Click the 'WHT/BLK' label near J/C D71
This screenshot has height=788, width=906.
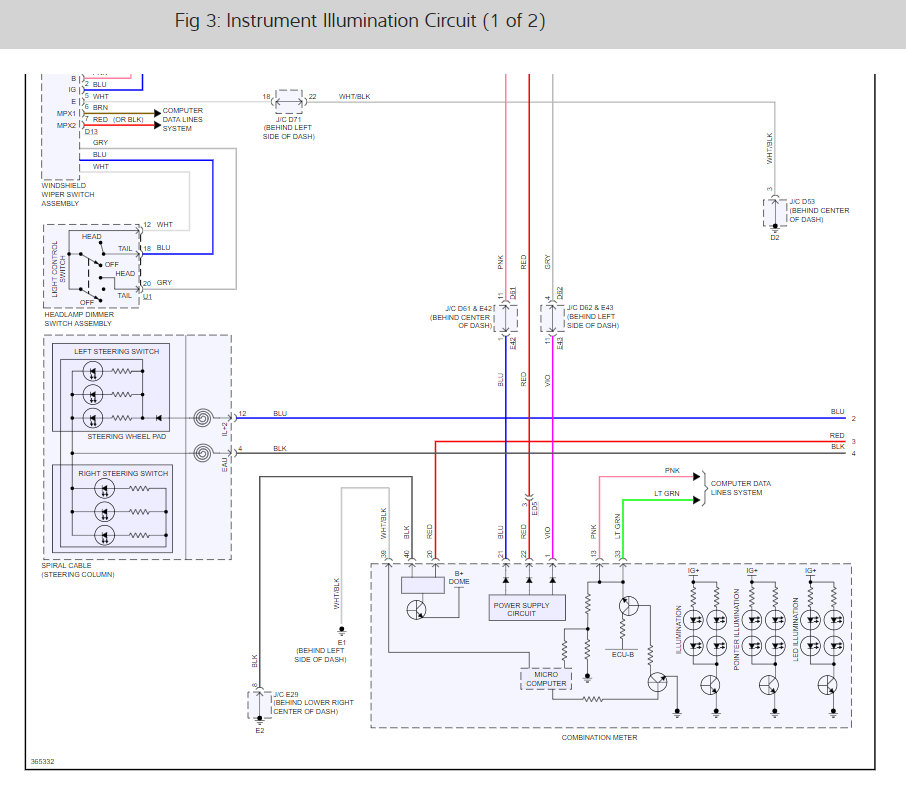354,96
